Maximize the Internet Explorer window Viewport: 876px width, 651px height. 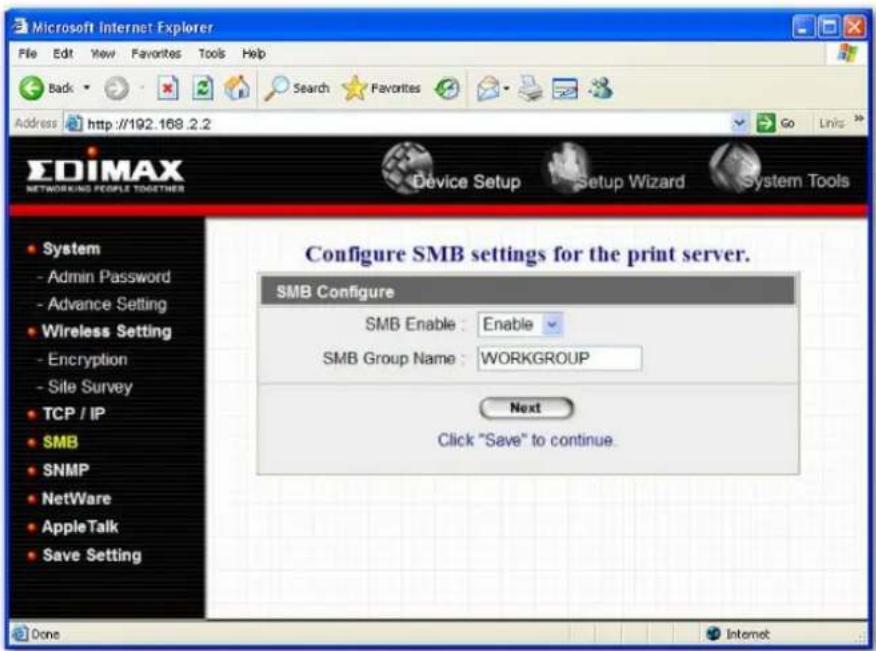(x=829, y=27)
